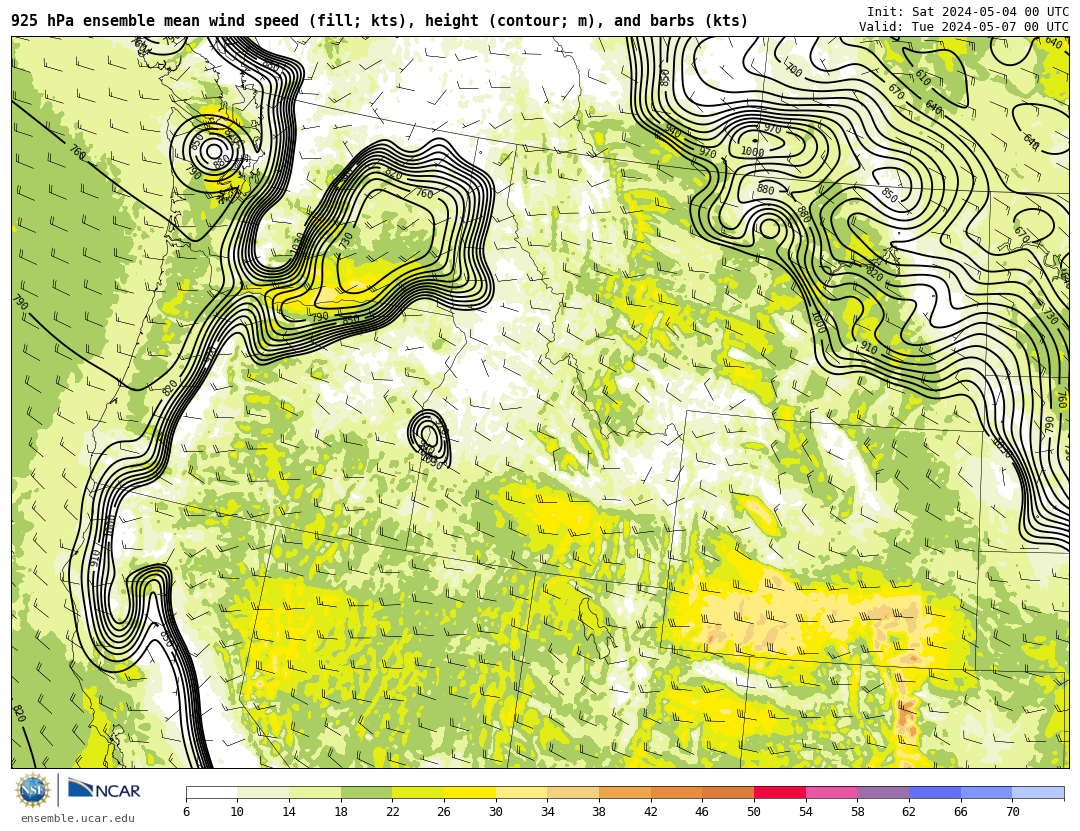Screen dimensions: 1080x831
Task: Pick the pink 54–58 kts colorbar swatch
Action: [x=831, y=792]
